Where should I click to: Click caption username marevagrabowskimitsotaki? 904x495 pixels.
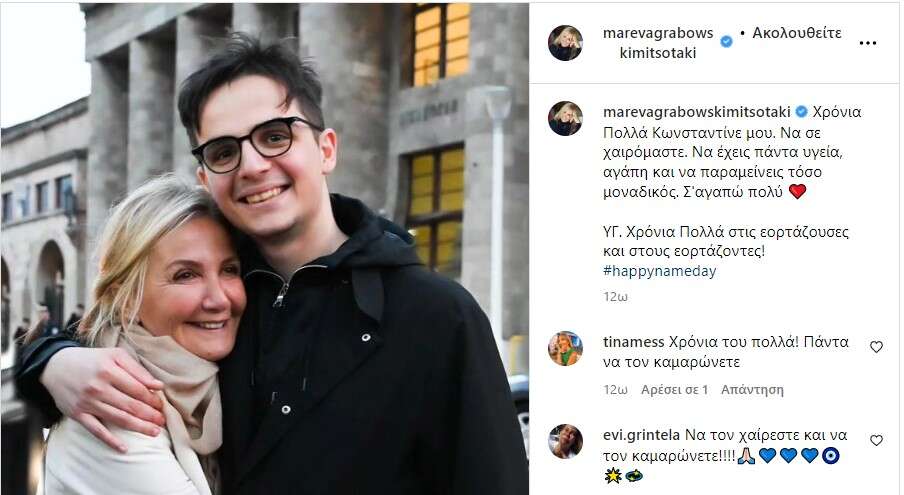click(x=696, y=112)
